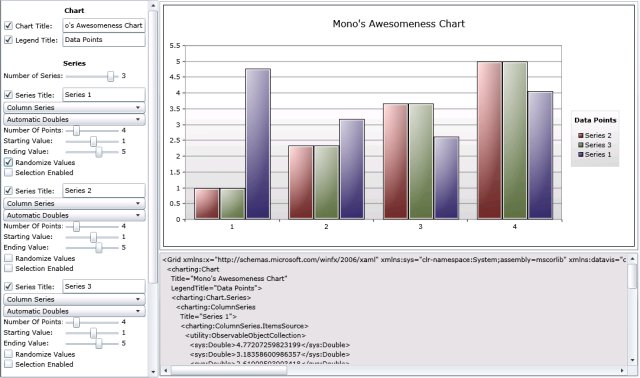Click the Series 2 title field

pos(104,191)
